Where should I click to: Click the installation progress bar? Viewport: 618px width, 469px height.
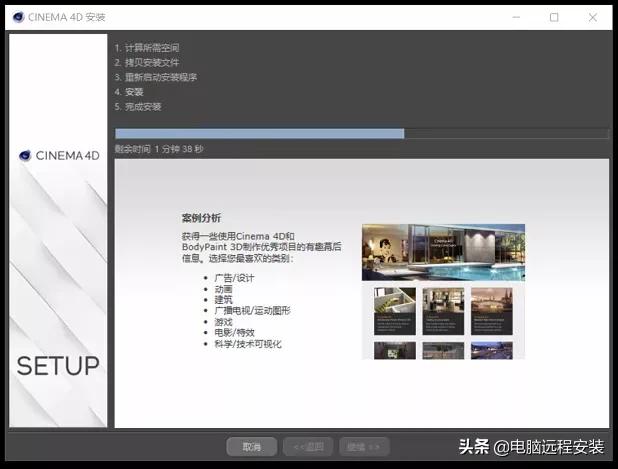click(361, 134)
